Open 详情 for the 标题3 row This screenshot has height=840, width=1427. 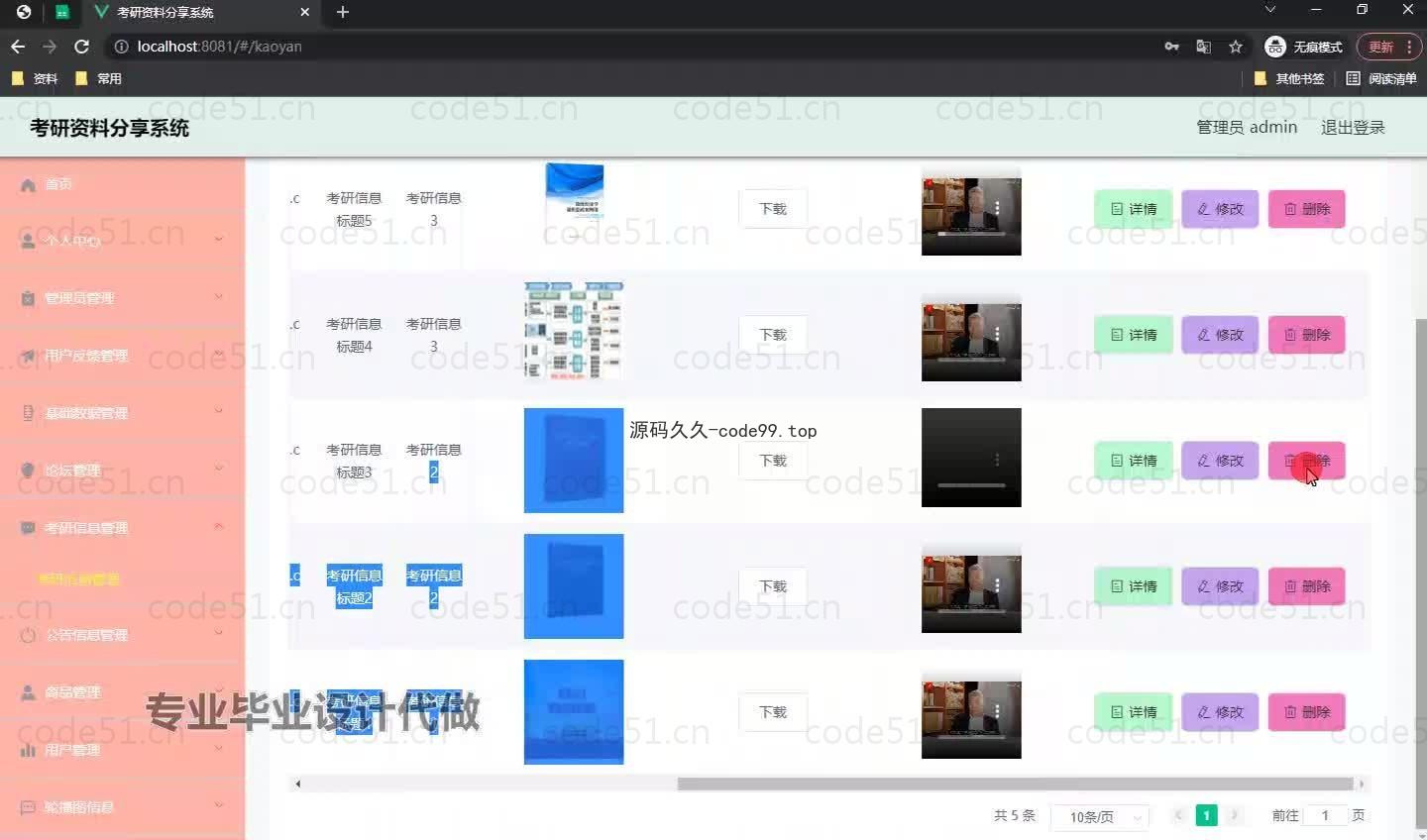[x=1134, y=461]
